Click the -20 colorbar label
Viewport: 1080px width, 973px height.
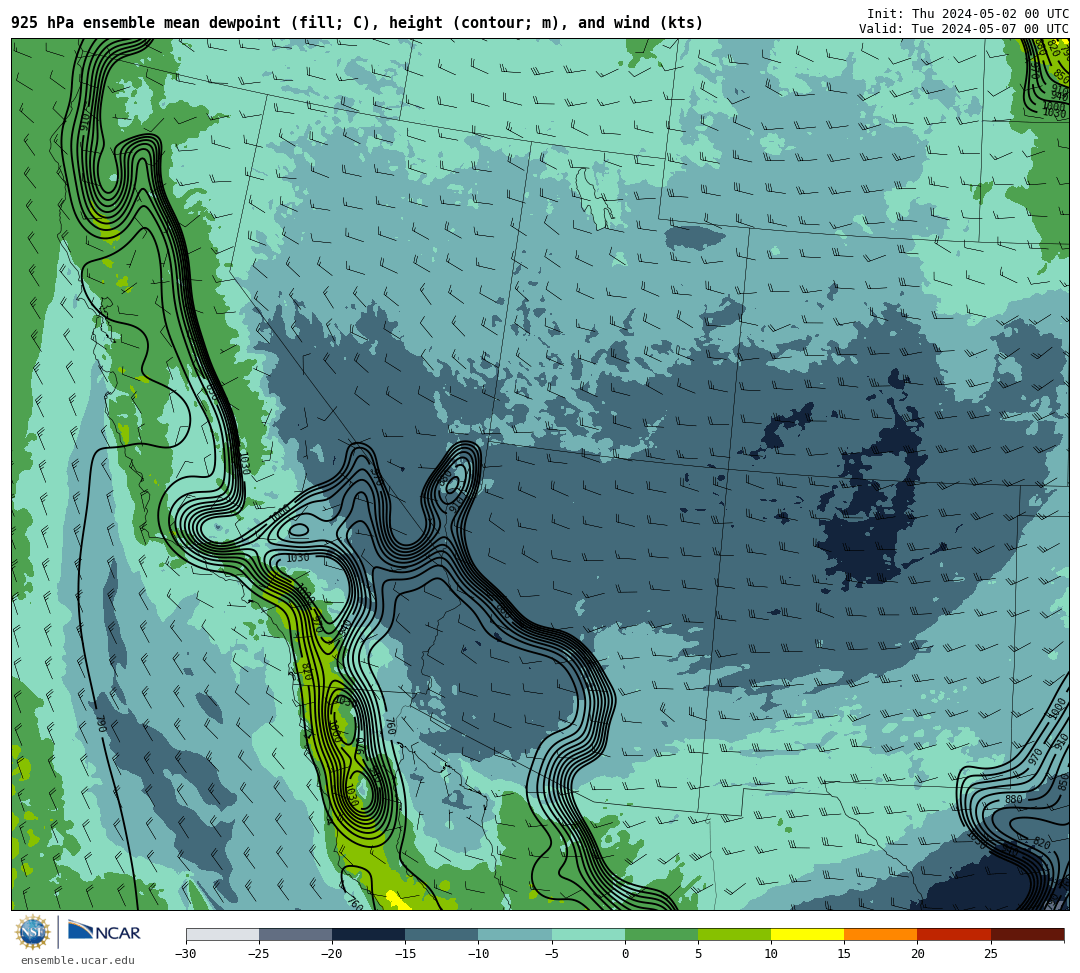coord(332,954)
